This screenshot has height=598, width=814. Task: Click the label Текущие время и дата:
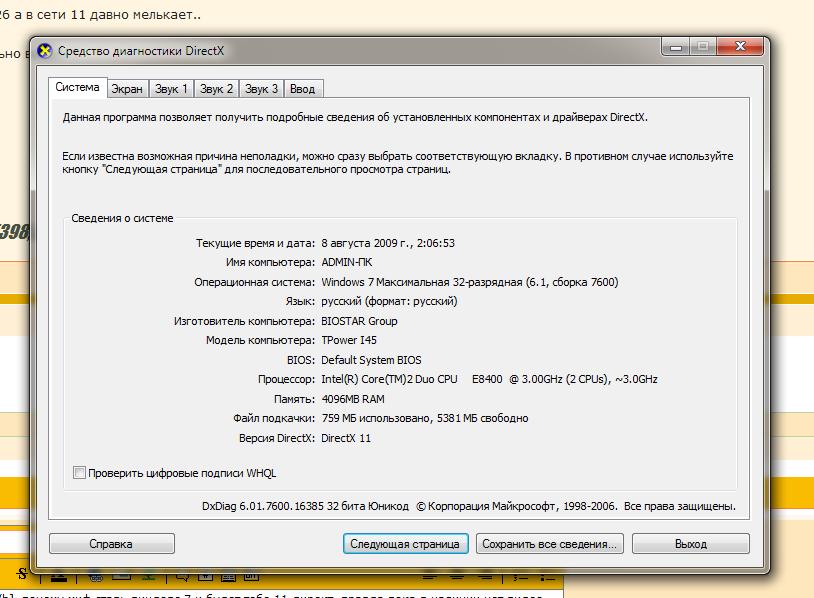click(255, 243)
